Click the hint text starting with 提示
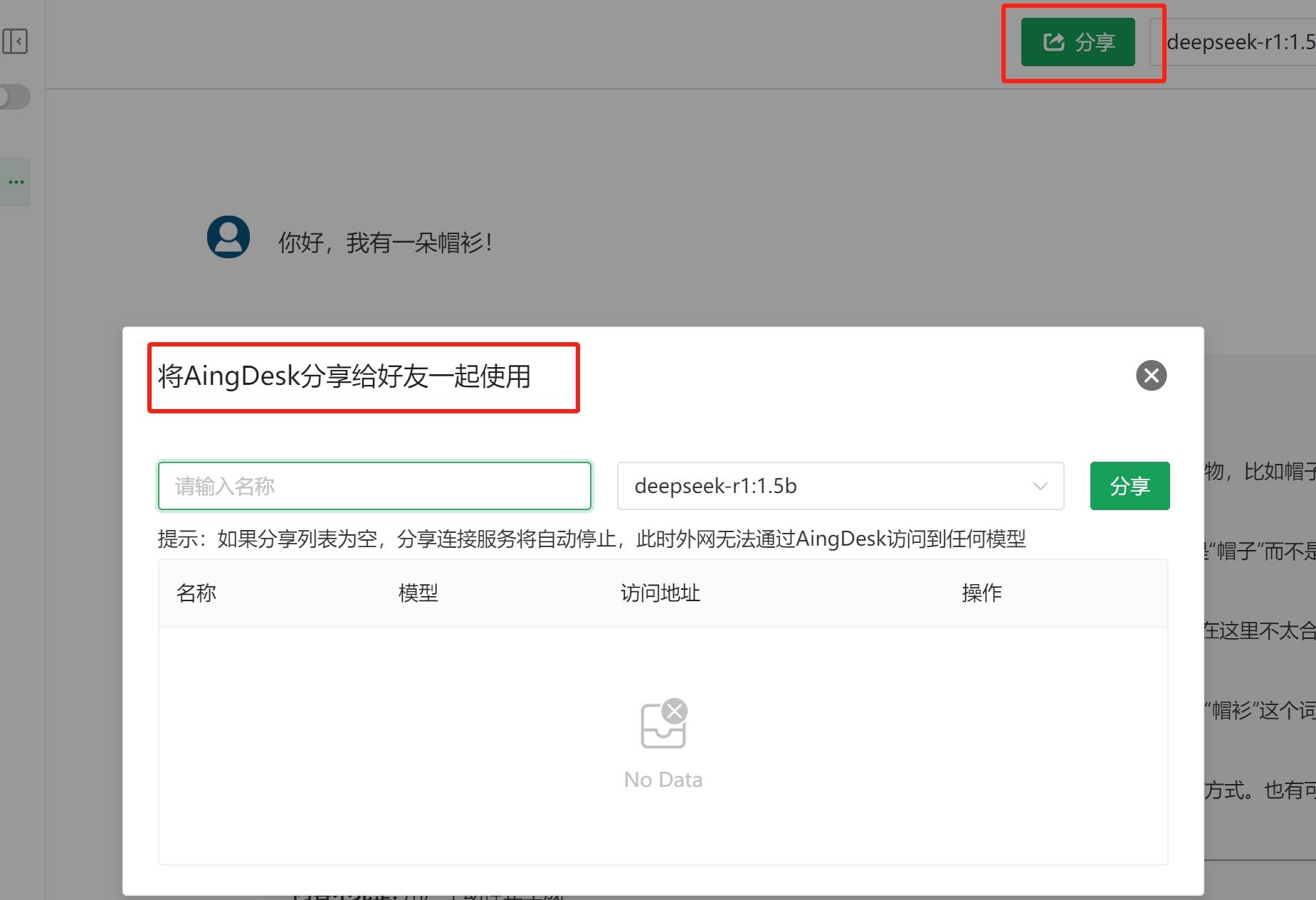This screenshot has height=900, width=1316. pyautogui.click(x=591, y=539)
